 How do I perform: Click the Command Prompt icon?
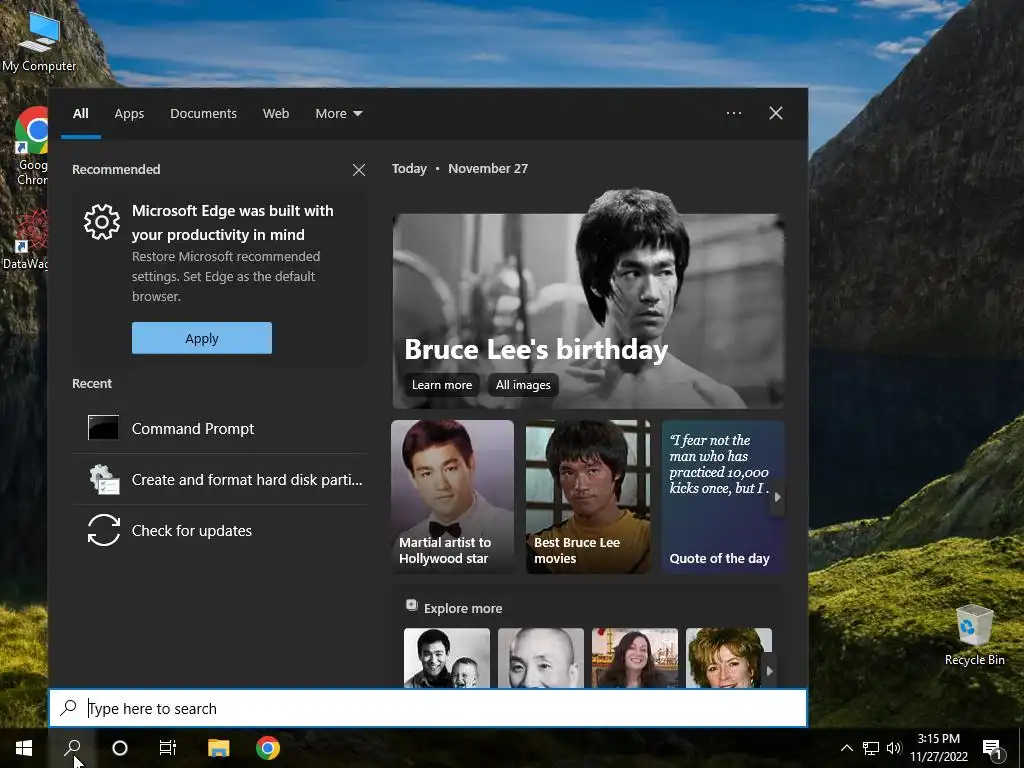coord(103,428)
